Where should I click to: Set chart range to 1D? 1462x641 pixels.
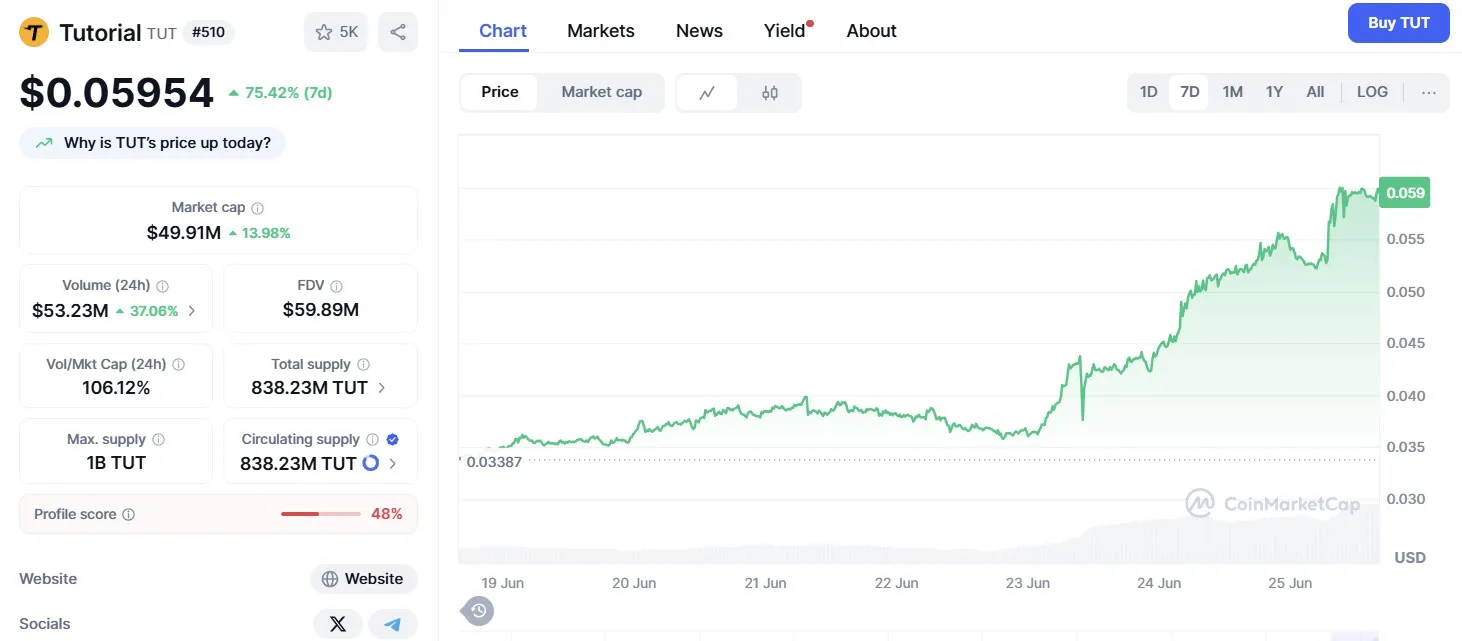tap(1149, 92)
